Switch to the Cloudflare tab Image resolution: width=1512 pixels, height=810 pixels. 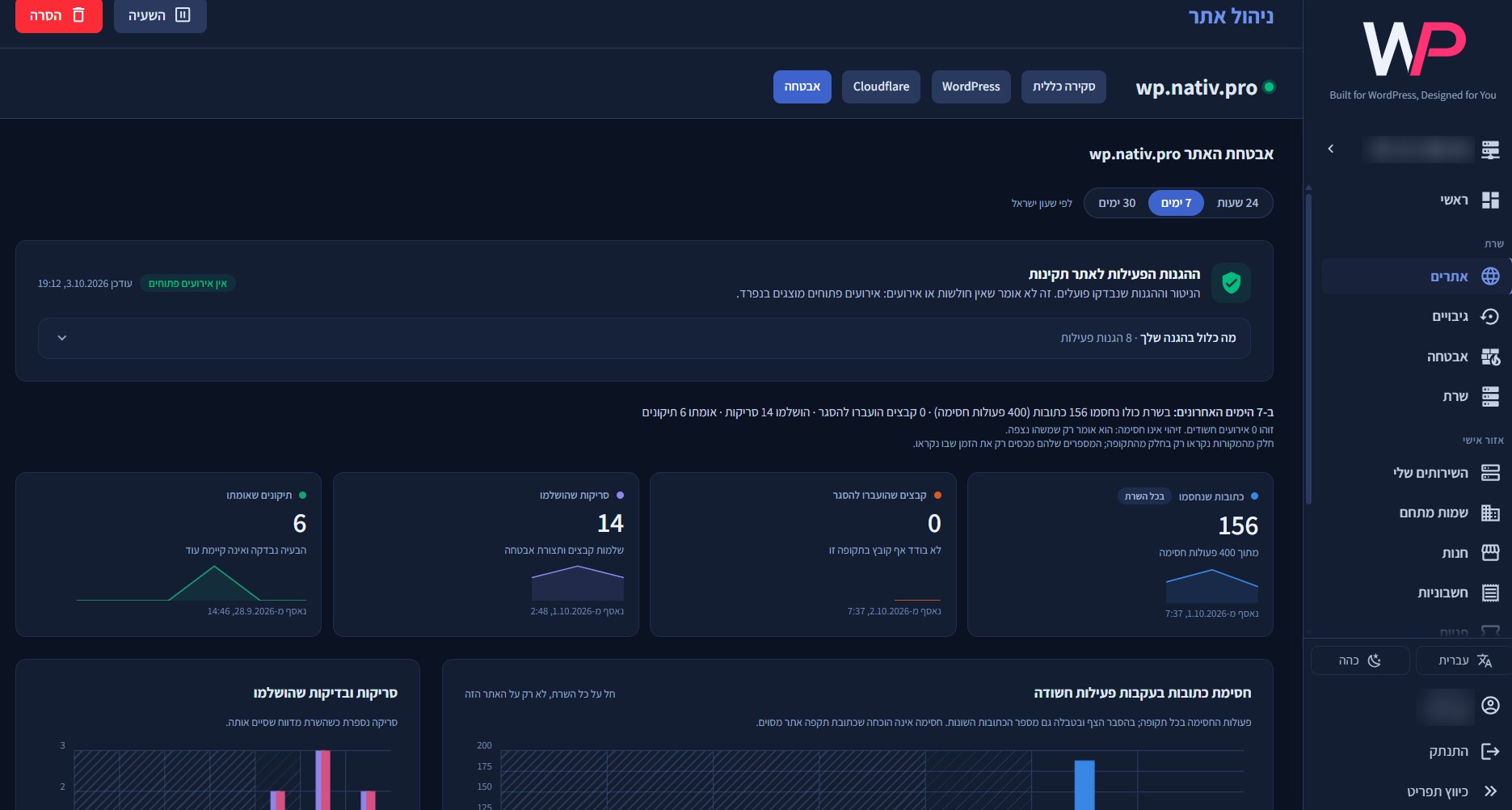(x=881, y=86)
